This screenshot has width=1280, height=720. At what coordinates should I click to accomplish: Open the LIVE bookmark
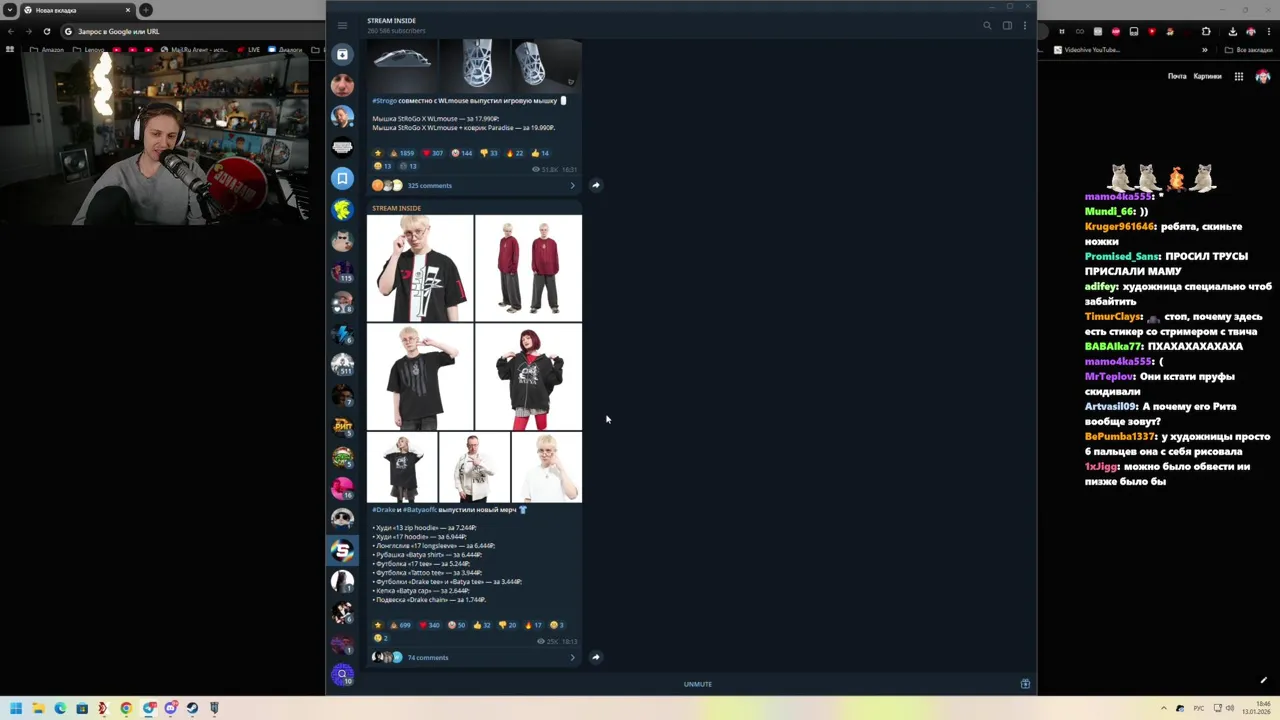click(248, 49)
